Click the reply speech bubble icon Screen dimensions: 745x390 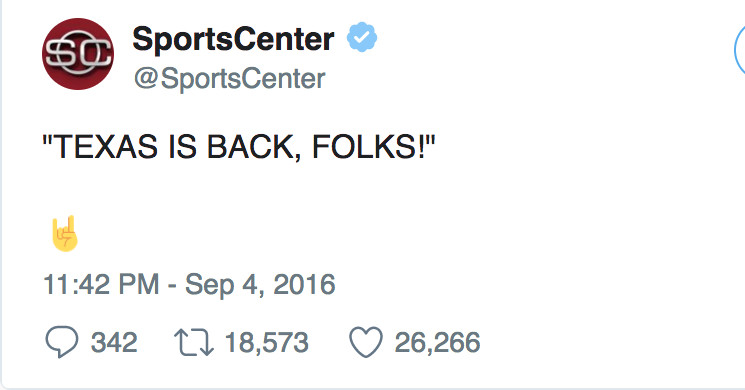(x=62, y=342)
